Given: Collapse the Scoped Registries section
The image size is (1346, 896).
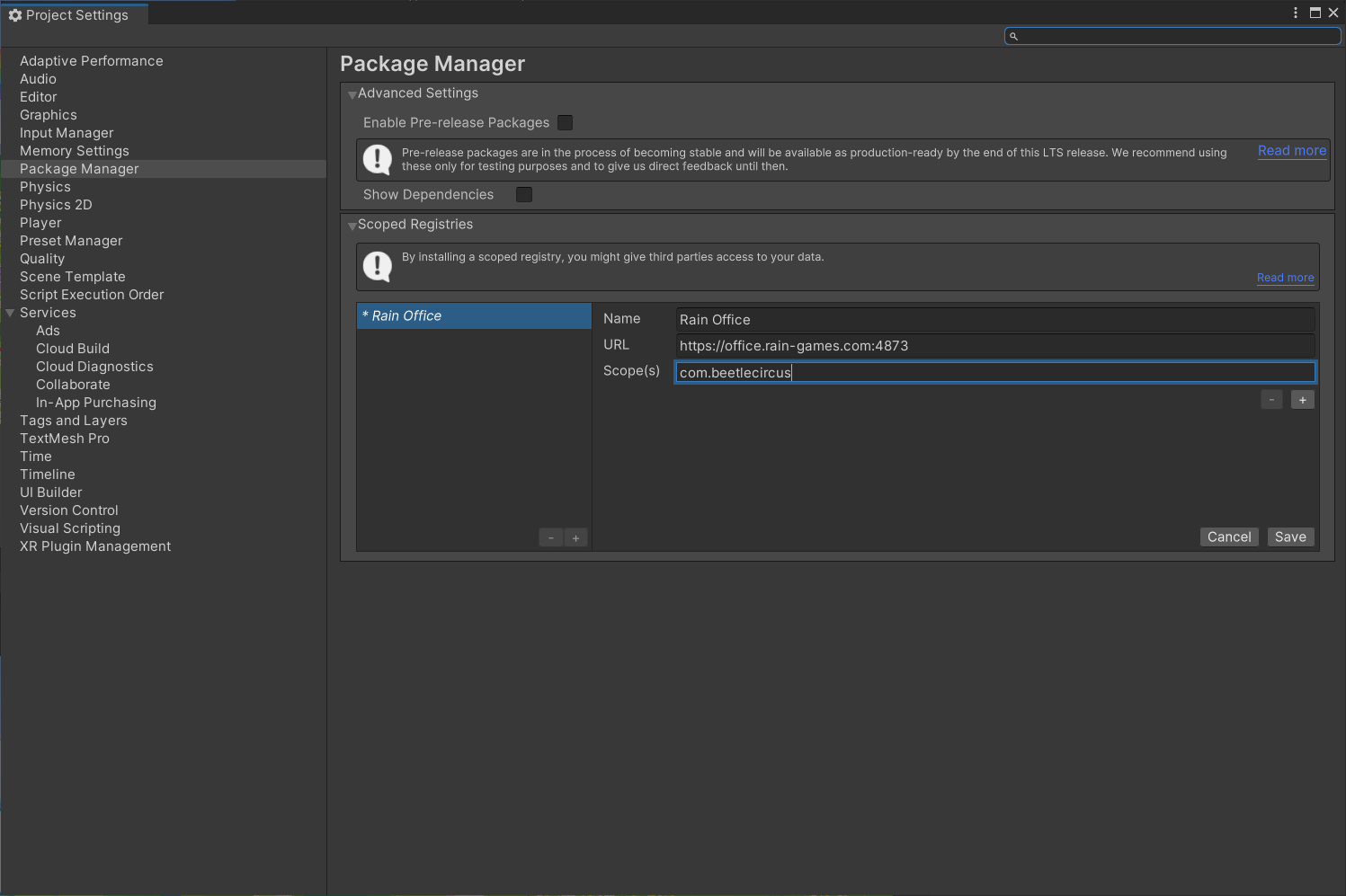Looking at the screenshot, I should pyautogui.click(x=352, y=226).
